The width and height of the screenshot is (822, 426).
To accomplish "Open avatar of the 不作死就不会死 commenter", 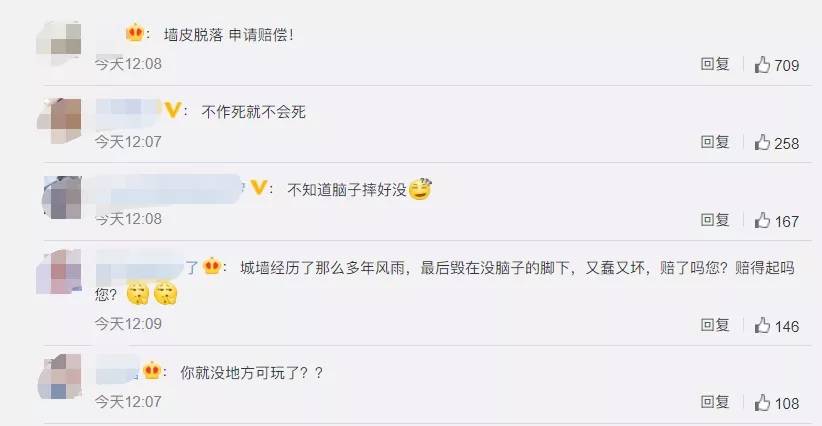I will (59, 121).
